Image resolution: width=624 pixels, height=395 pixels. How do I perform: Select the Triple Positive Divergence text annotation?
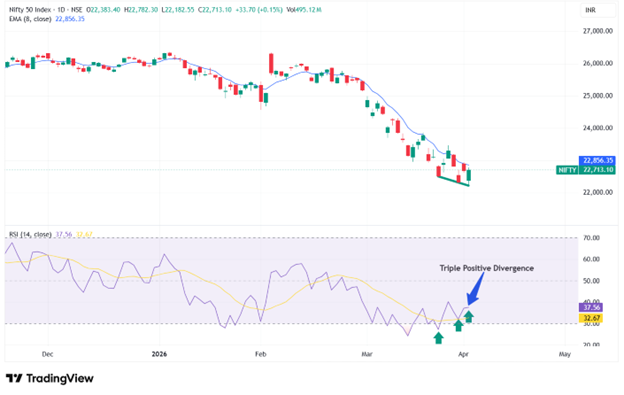tap(486, 269)
